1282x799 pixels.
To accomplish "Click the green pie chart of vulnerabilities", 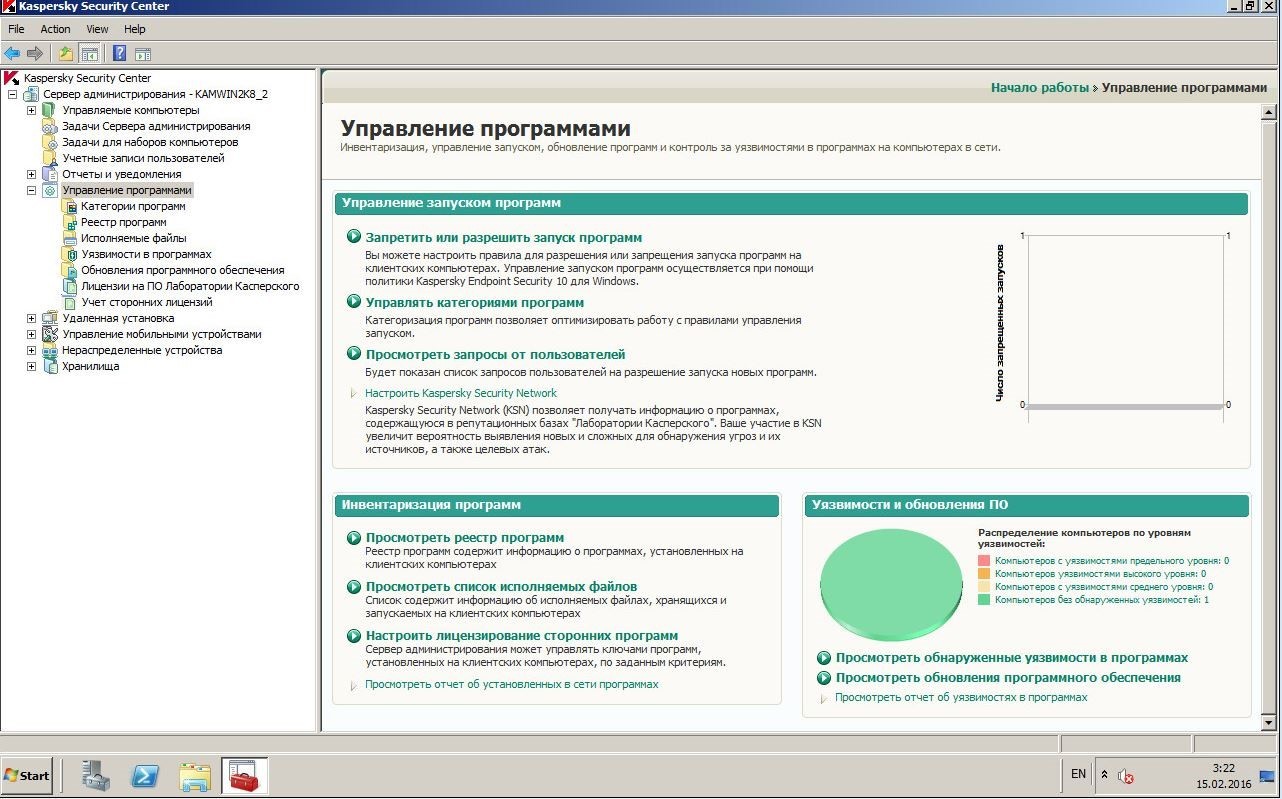I will [890, 583].
